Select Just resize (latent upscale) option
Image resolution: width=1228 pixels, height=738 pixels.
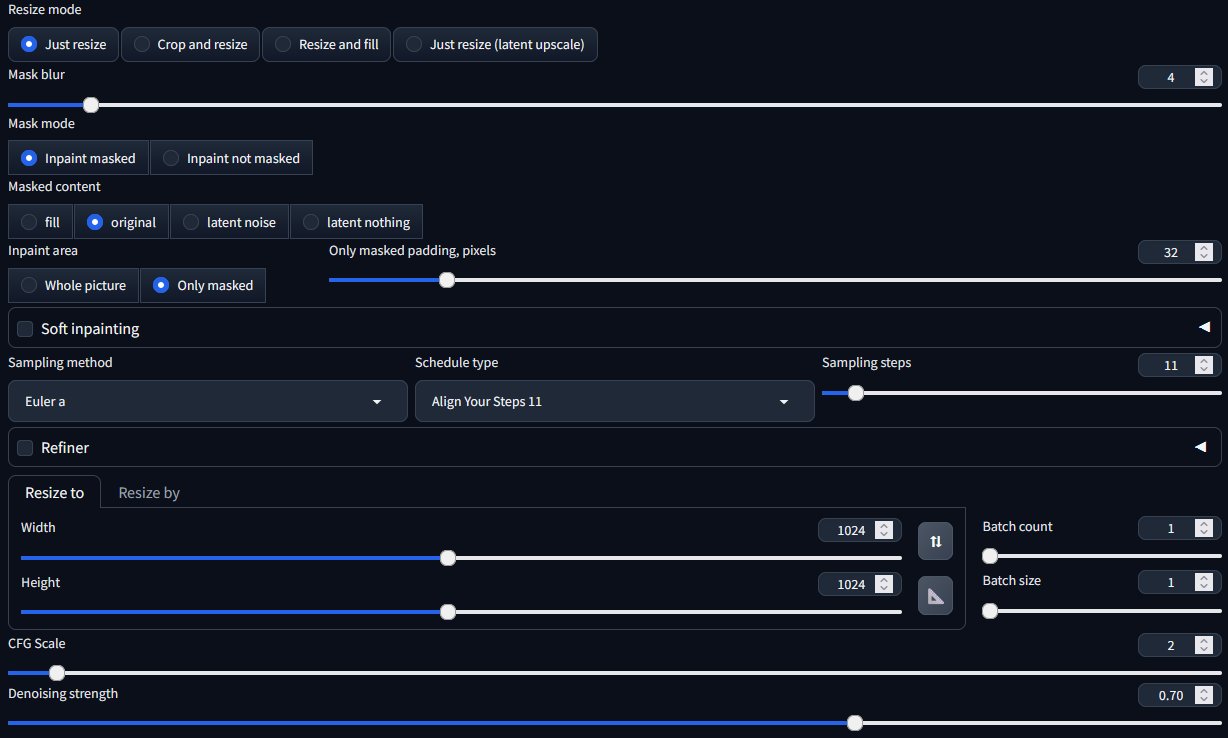tap(495, 45)
